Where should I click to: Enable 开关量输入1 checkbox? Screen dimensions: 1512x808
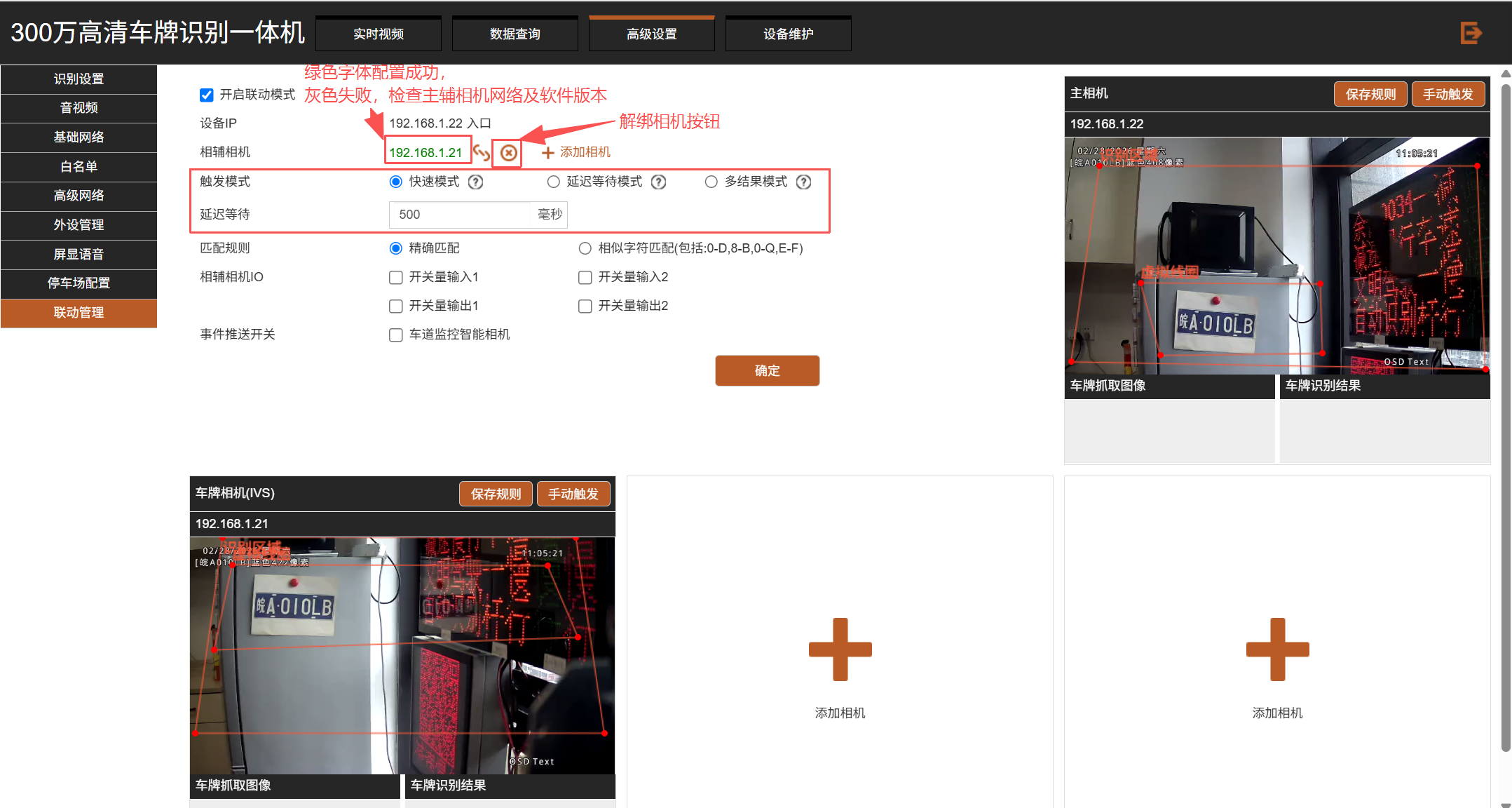tap(396, 278)
